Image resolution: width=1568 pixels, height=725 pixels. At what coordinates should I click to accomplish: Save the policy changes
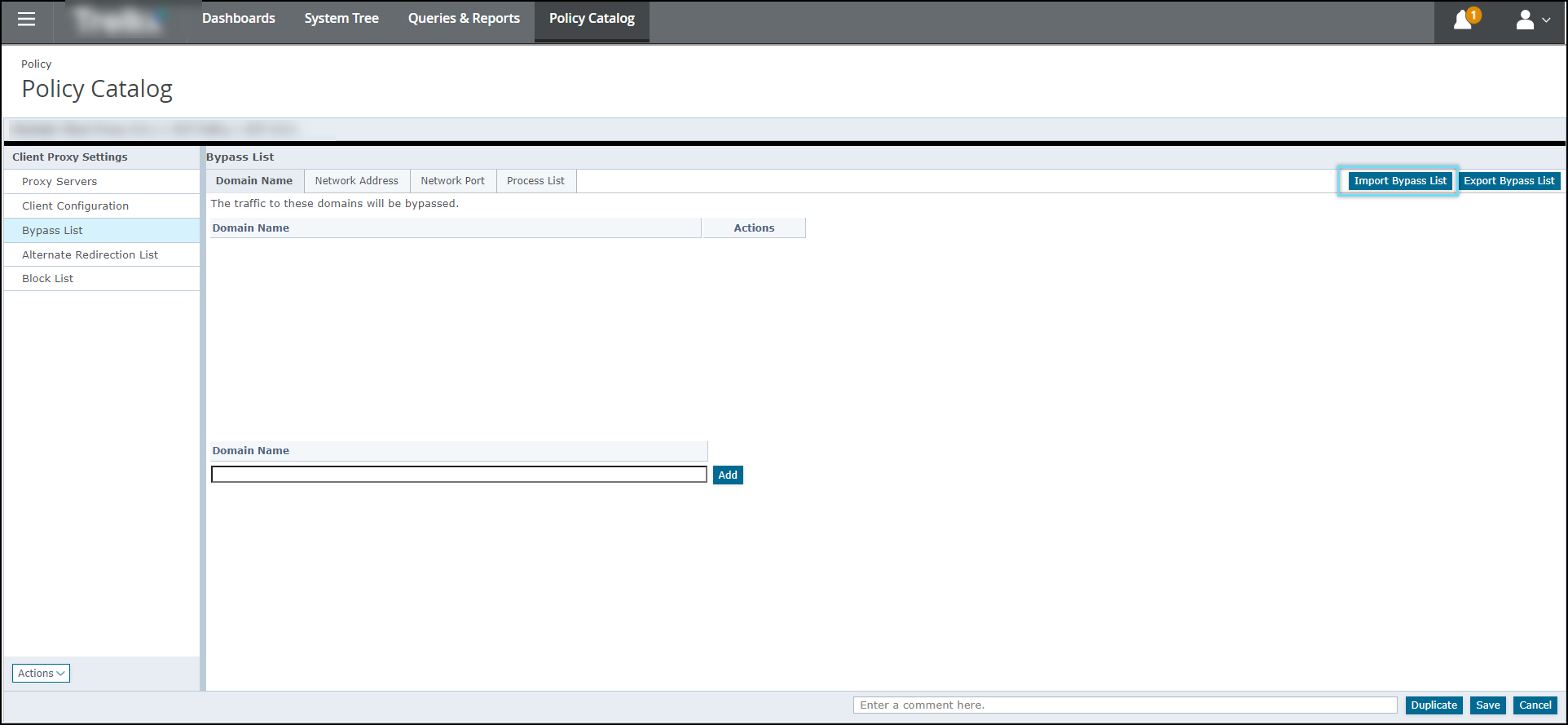(x=1487, y=705)
